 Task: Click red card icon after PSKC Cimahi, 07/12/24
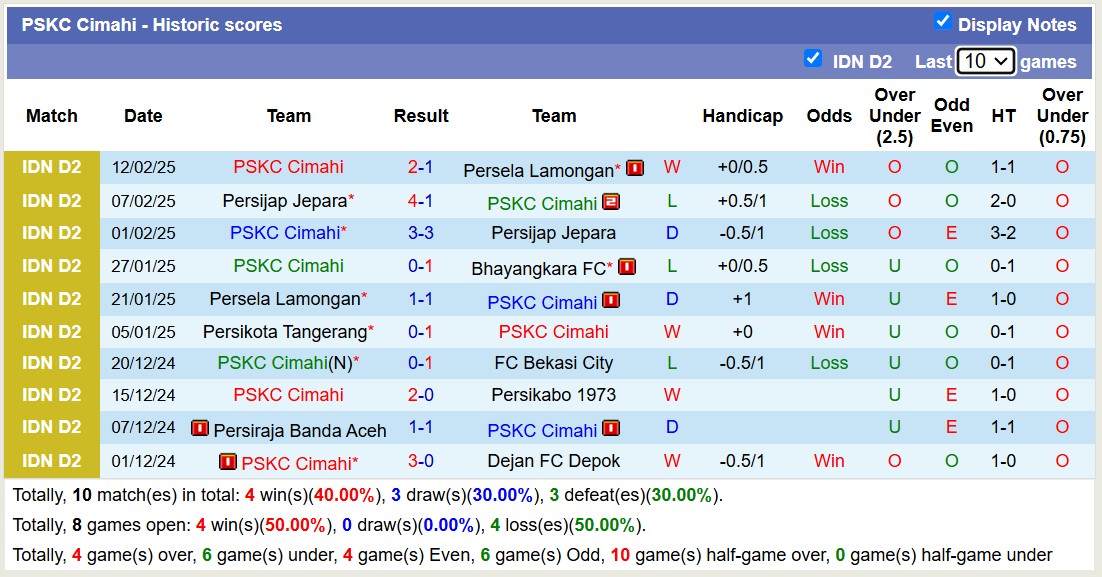611,428
